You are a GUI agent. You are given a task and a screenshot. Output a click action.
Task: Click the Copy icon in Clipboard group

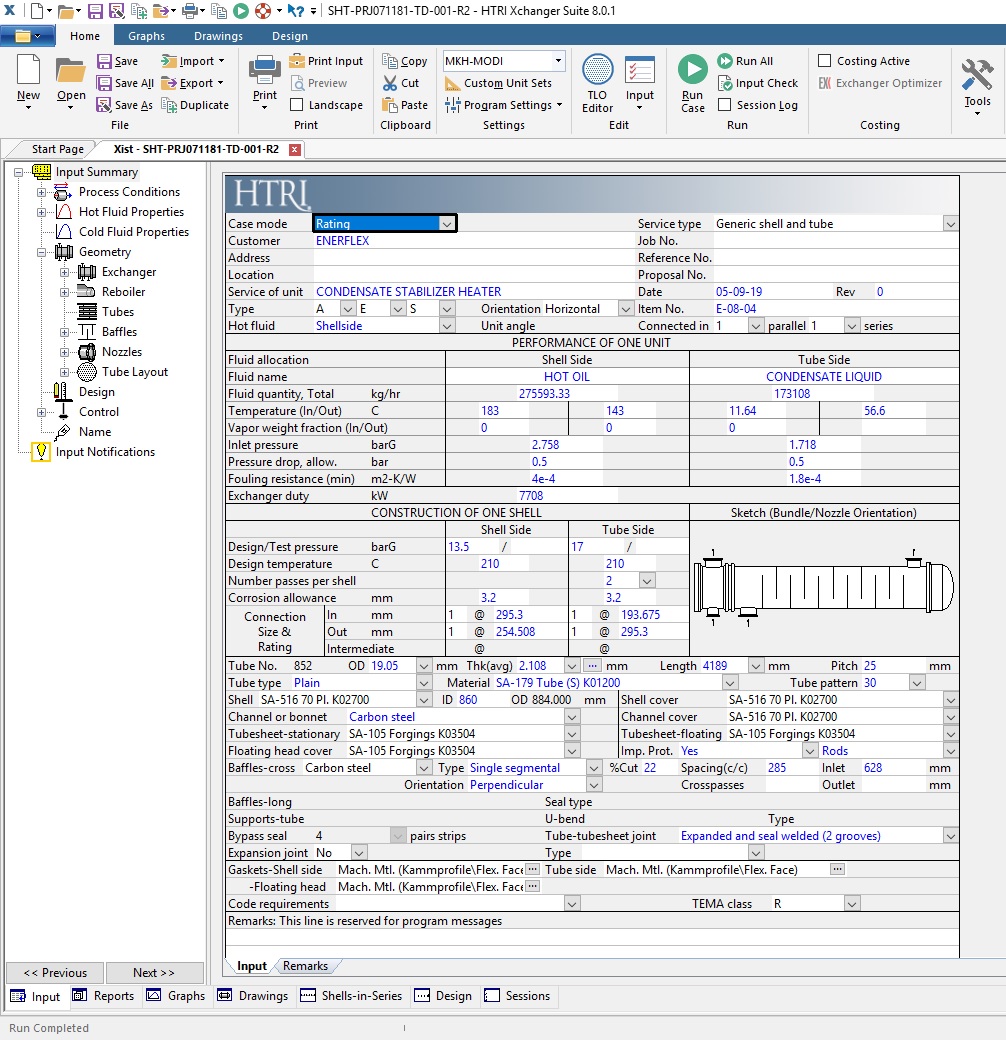tap(389, 61)
